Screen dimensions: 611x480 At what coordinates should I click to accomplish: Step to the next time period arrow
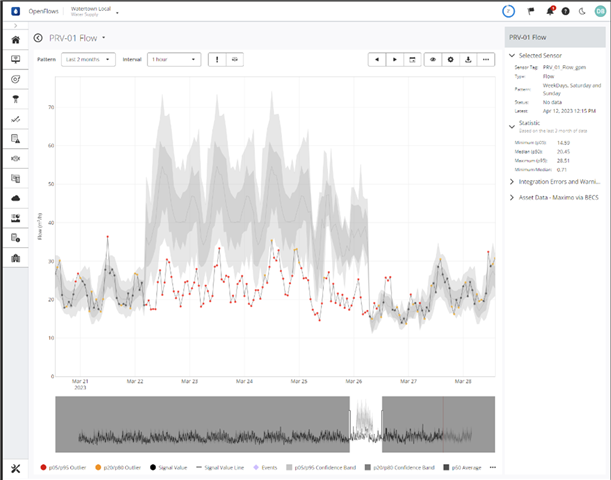(x=395, y=59)
